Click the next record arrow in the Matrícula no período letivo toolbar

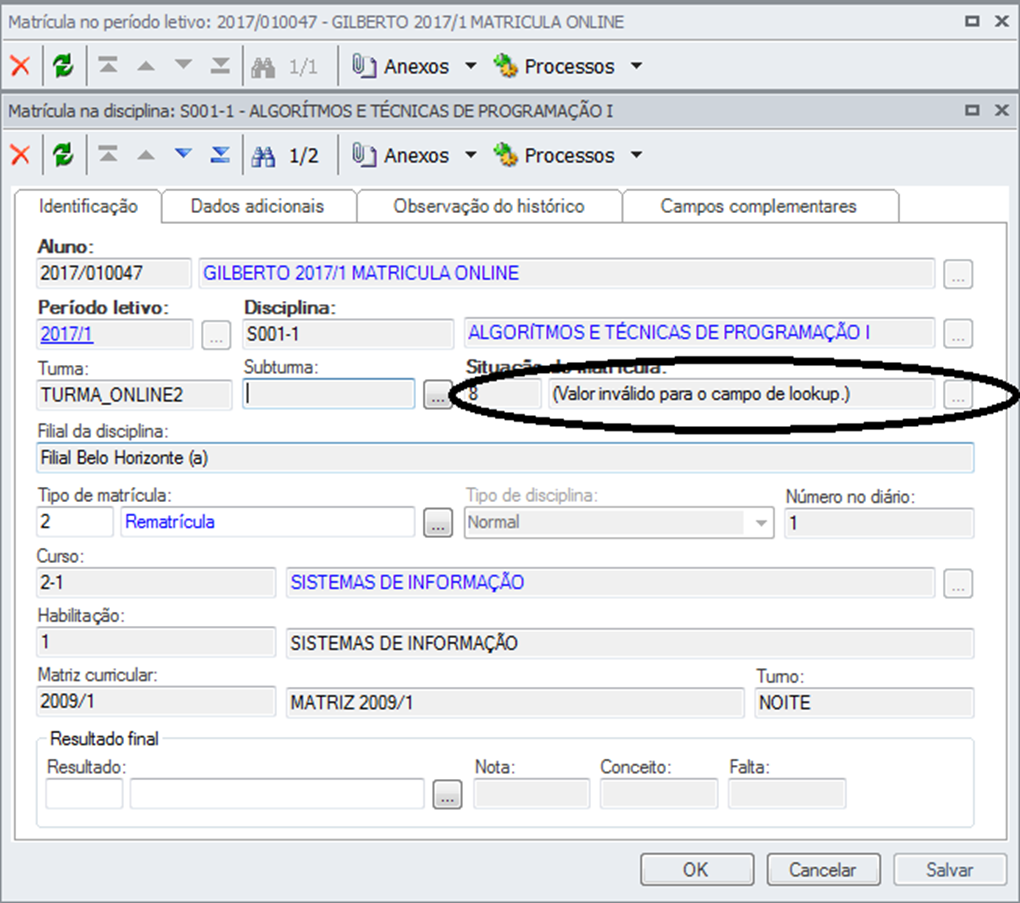183,64
